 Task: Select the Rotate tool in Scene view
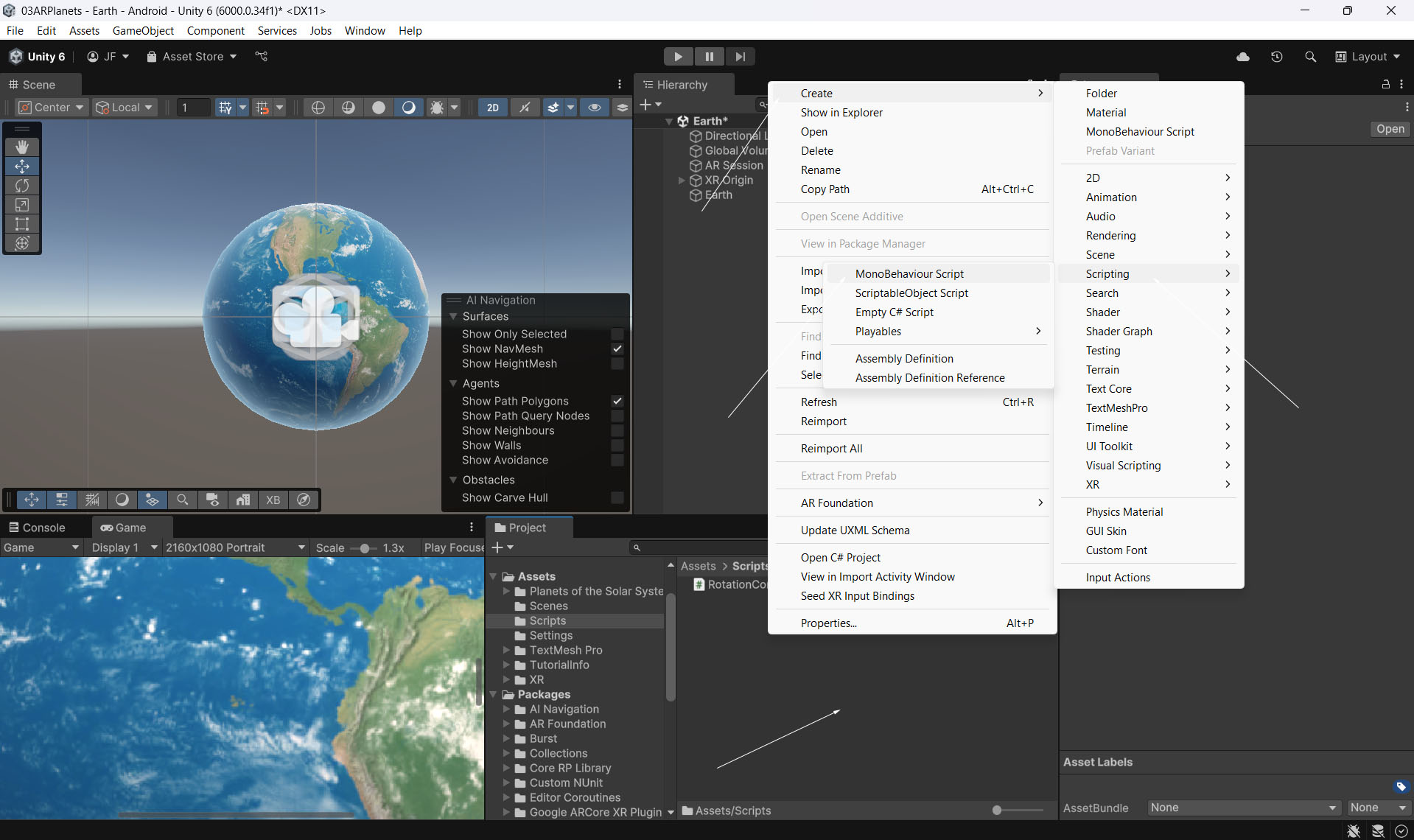[x=22, y=186]
